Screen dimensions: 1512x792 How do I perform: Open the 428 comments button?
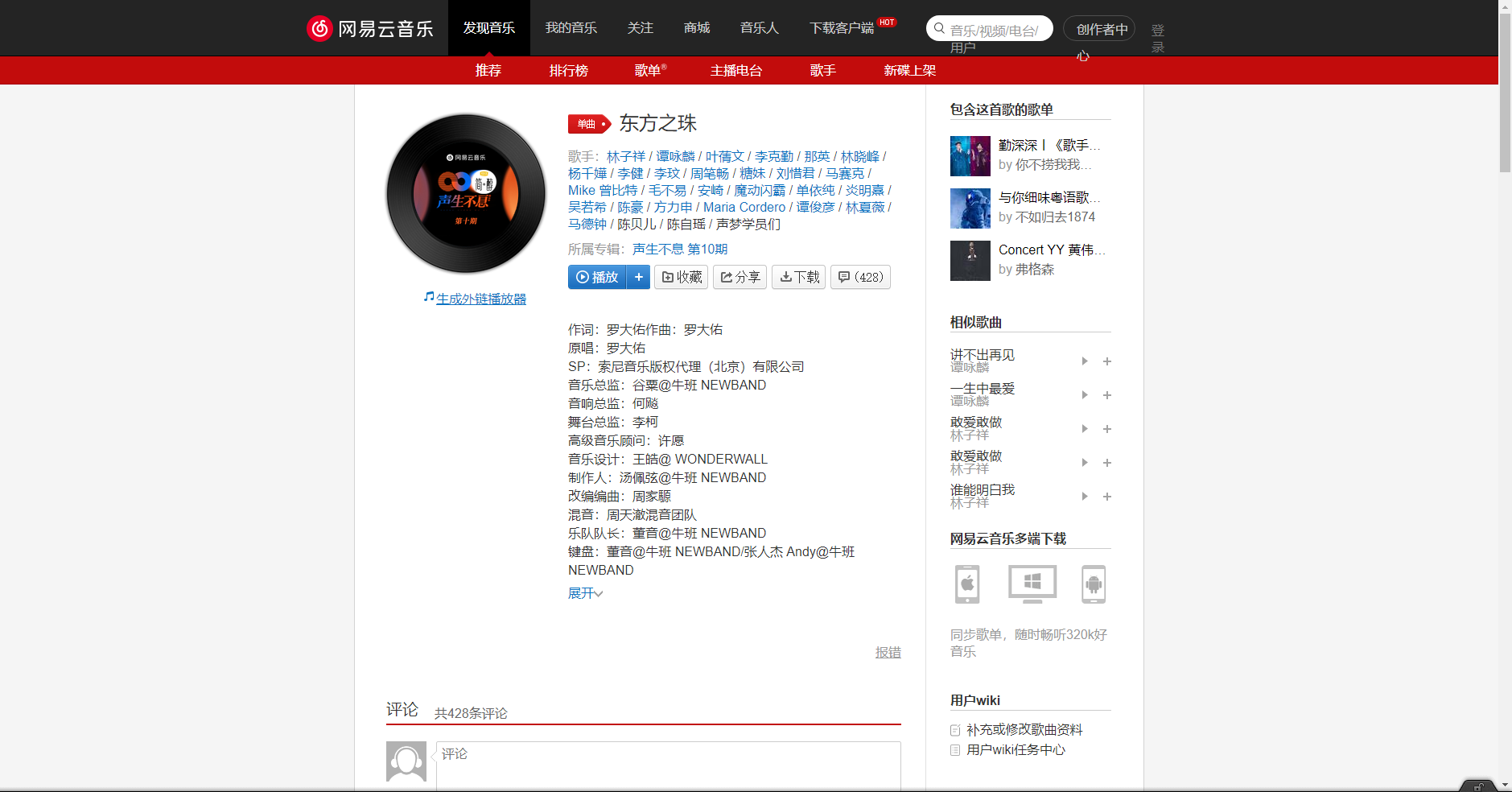point(859,277)
